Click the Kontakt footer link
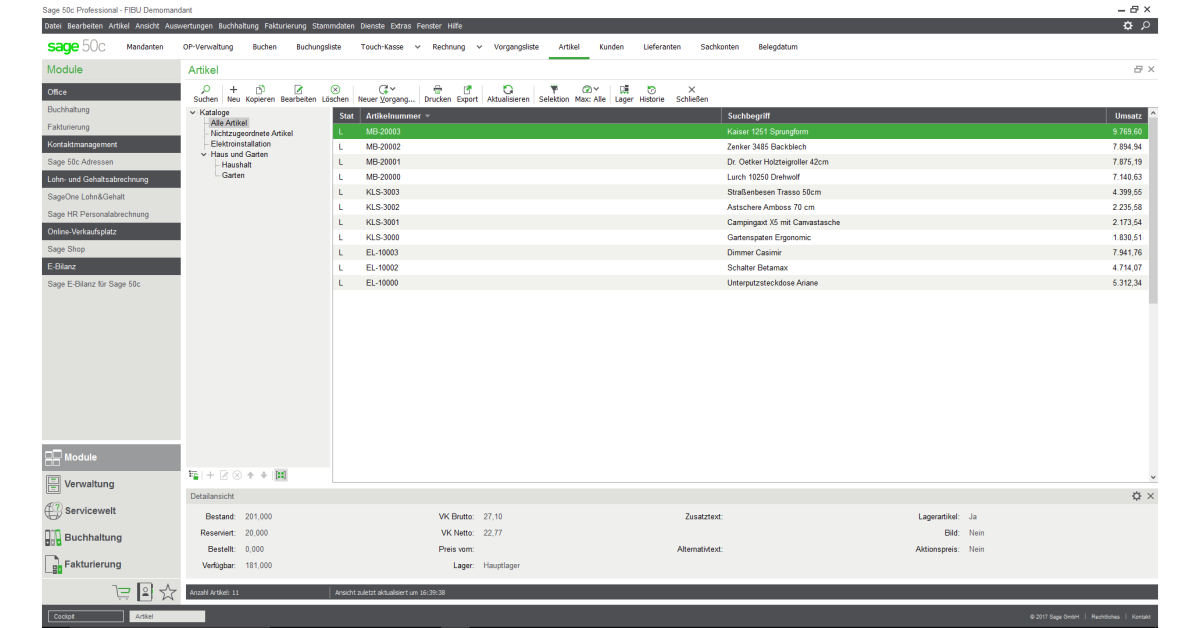 tap(1141, 617)
